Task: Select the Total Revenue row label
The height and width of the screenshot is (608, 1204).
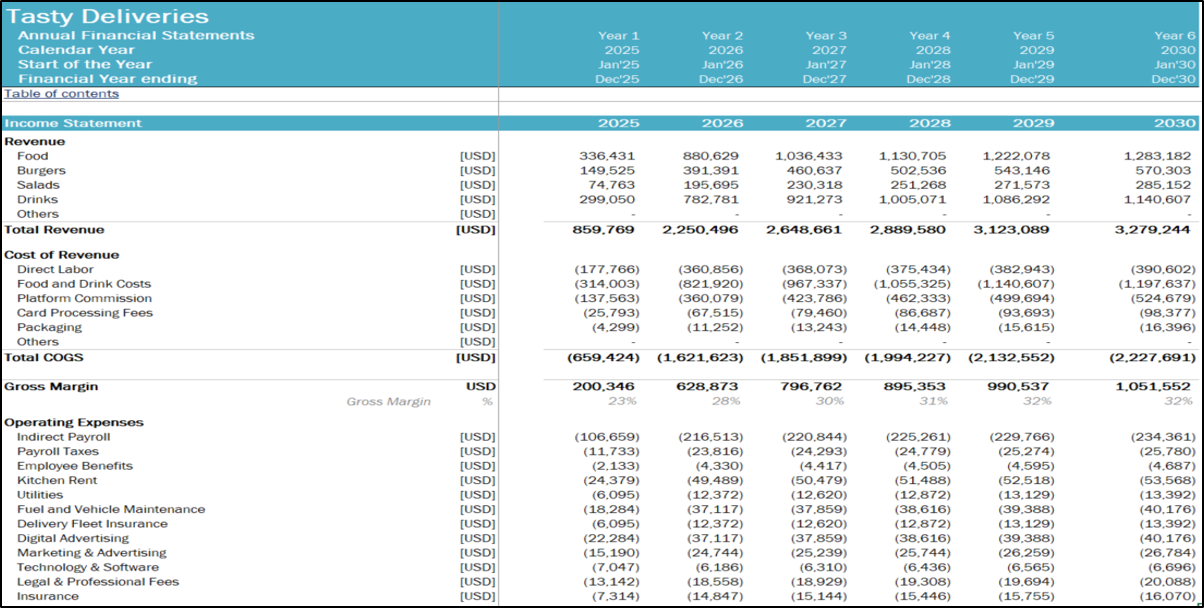Action: 54,230
